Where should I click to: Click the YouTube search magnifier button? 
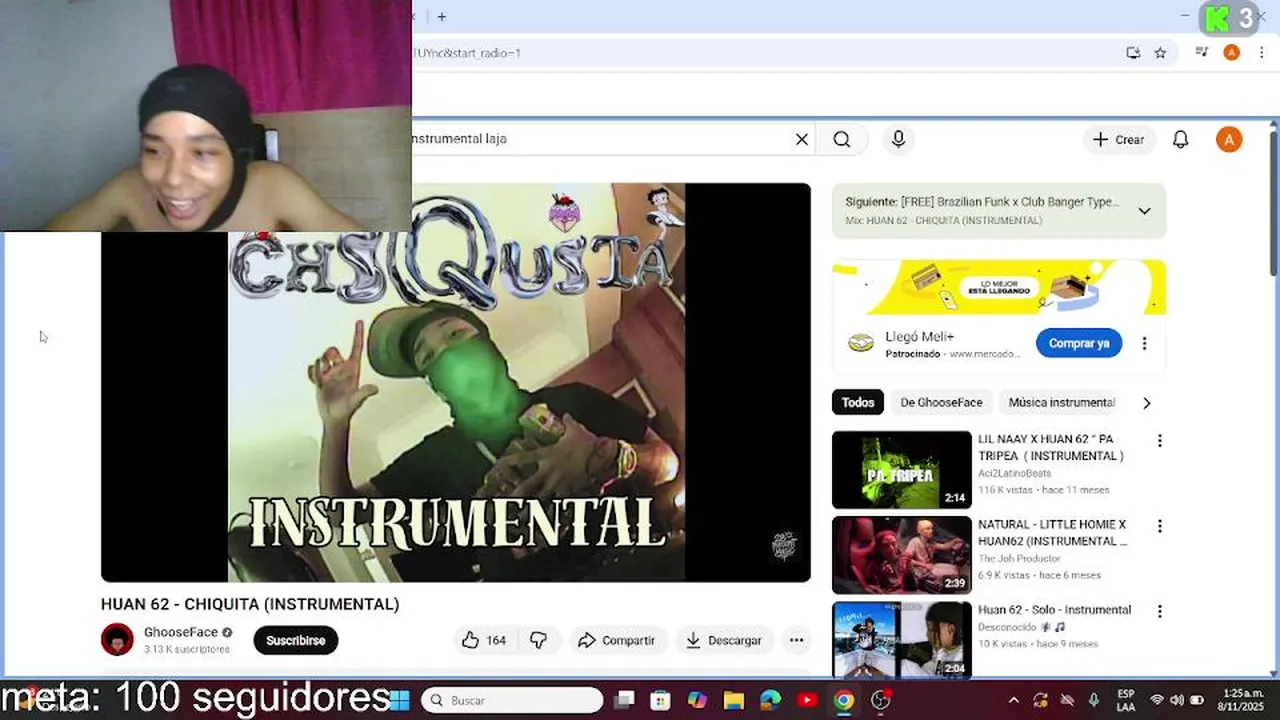(x=842, y=139)
